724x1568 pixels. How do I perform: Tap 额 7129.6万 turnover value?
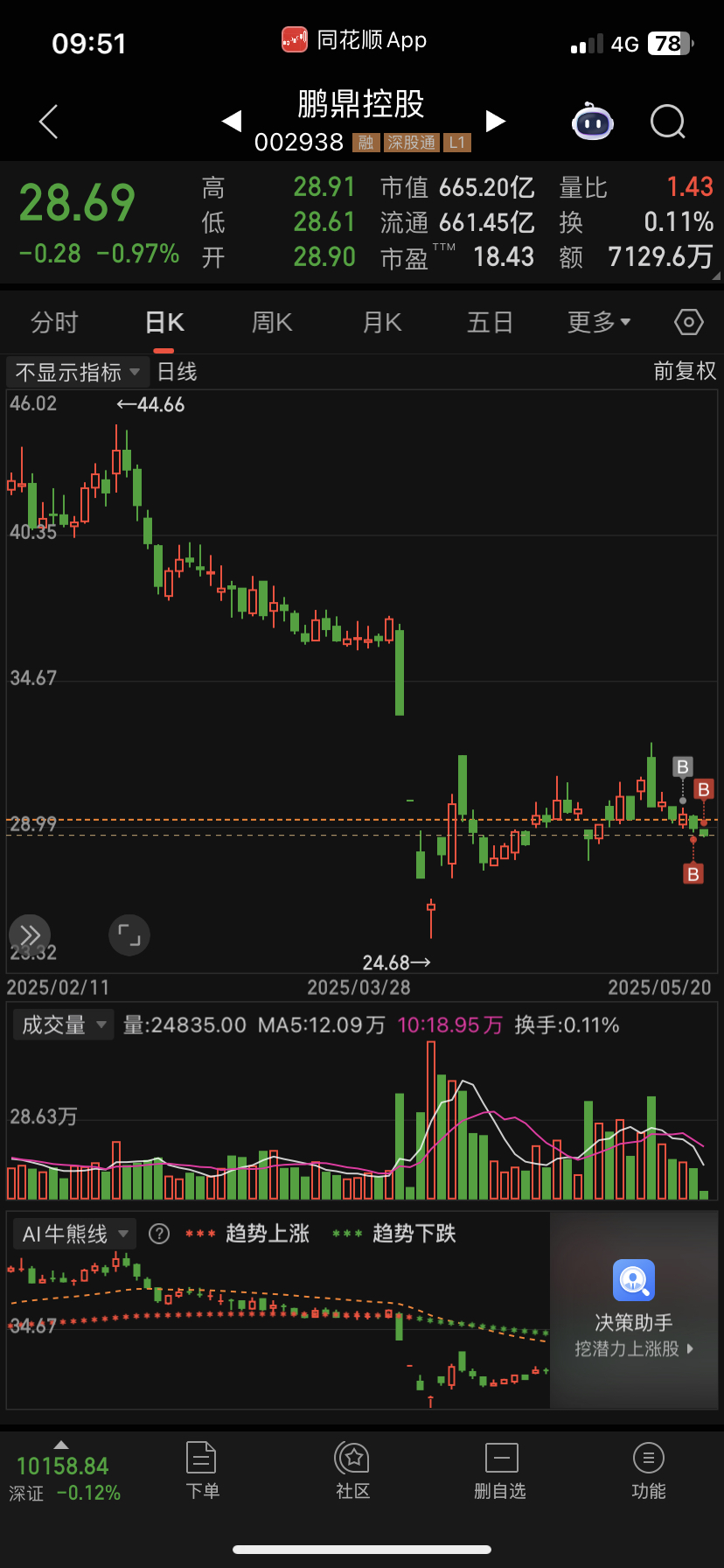(637, 257)
